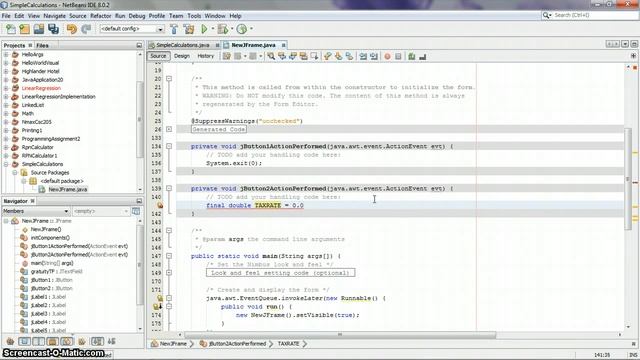Screen dimensions: 640x360
Task: Click the Undo arrow icon
Action: (x=72, y=29)
